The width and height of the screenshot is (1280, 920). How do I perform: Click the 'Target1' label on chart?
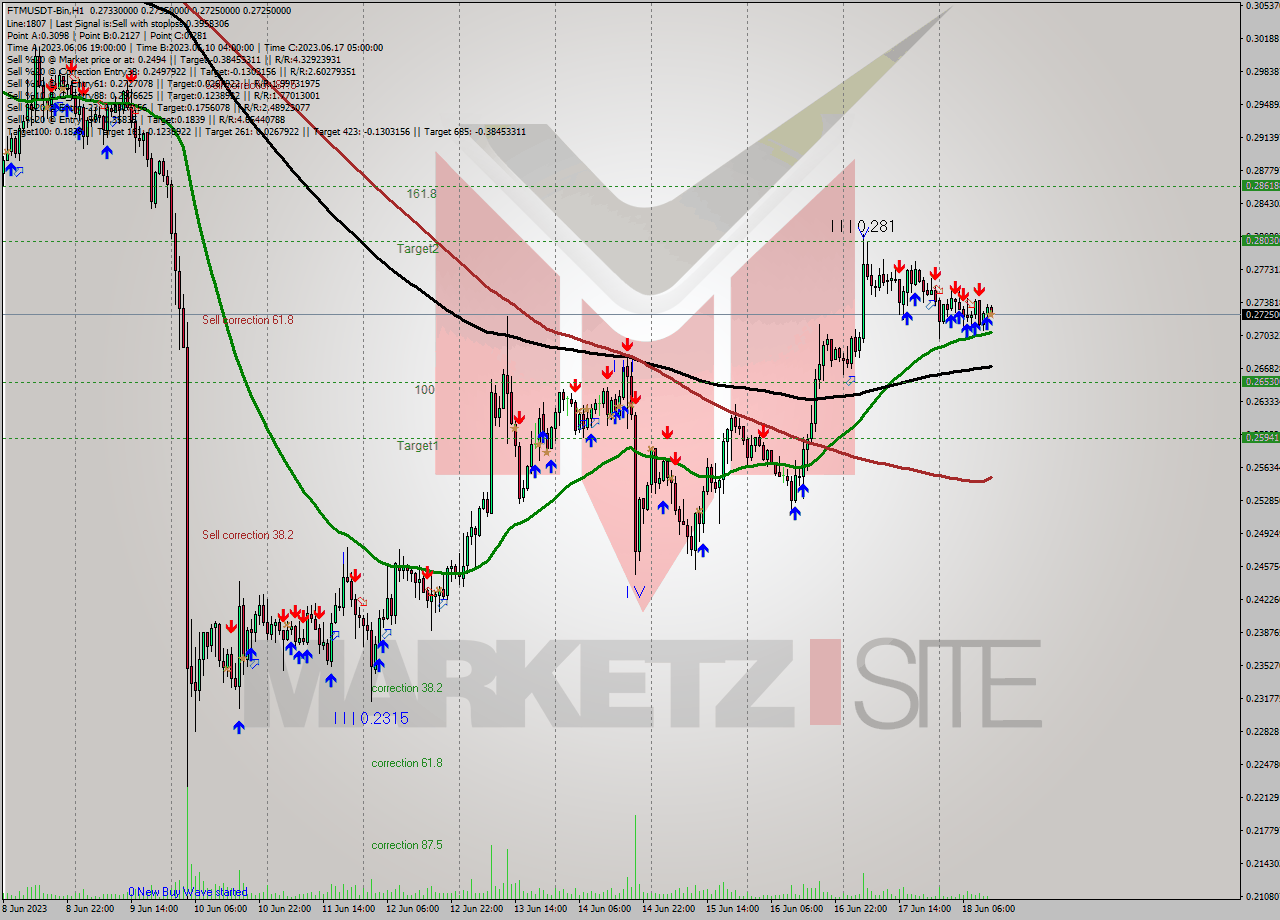[417, 446]
